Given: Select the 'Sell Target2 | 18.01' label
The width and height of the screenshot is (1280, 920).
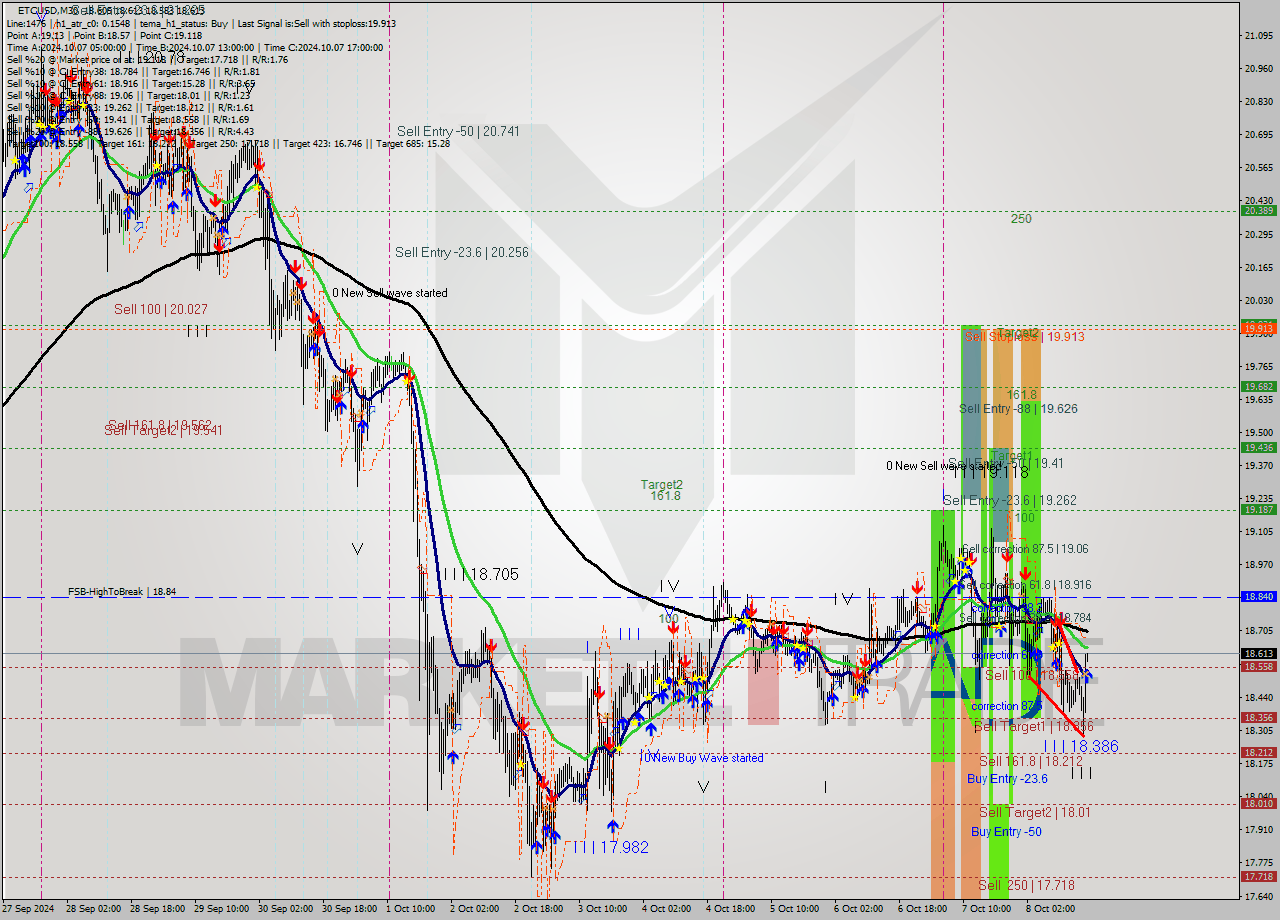Looking at the screenshot, I should coord(1035,812).
